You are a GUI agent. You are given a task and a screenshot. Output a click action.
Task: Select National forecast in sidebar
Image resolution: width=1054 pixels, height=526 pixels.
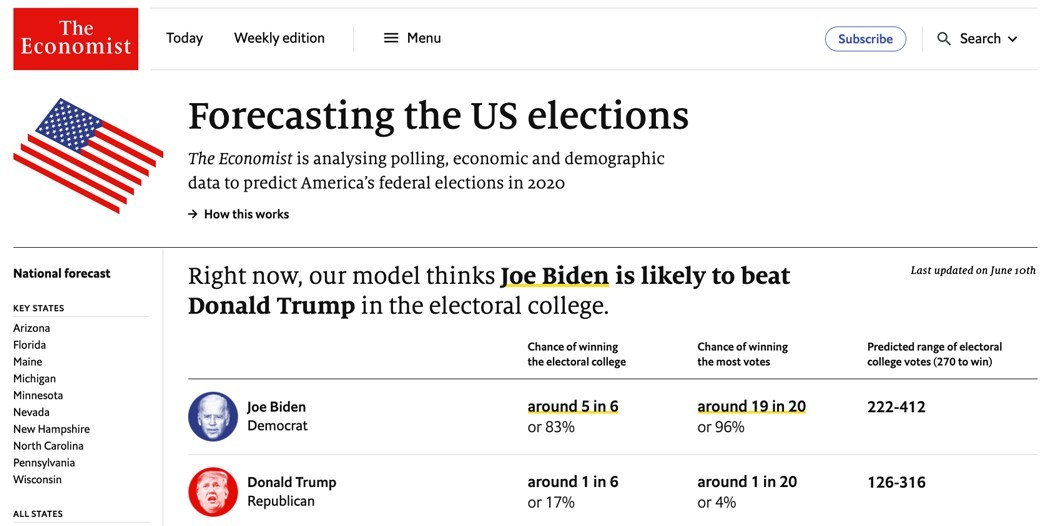(x=62, y=273)
